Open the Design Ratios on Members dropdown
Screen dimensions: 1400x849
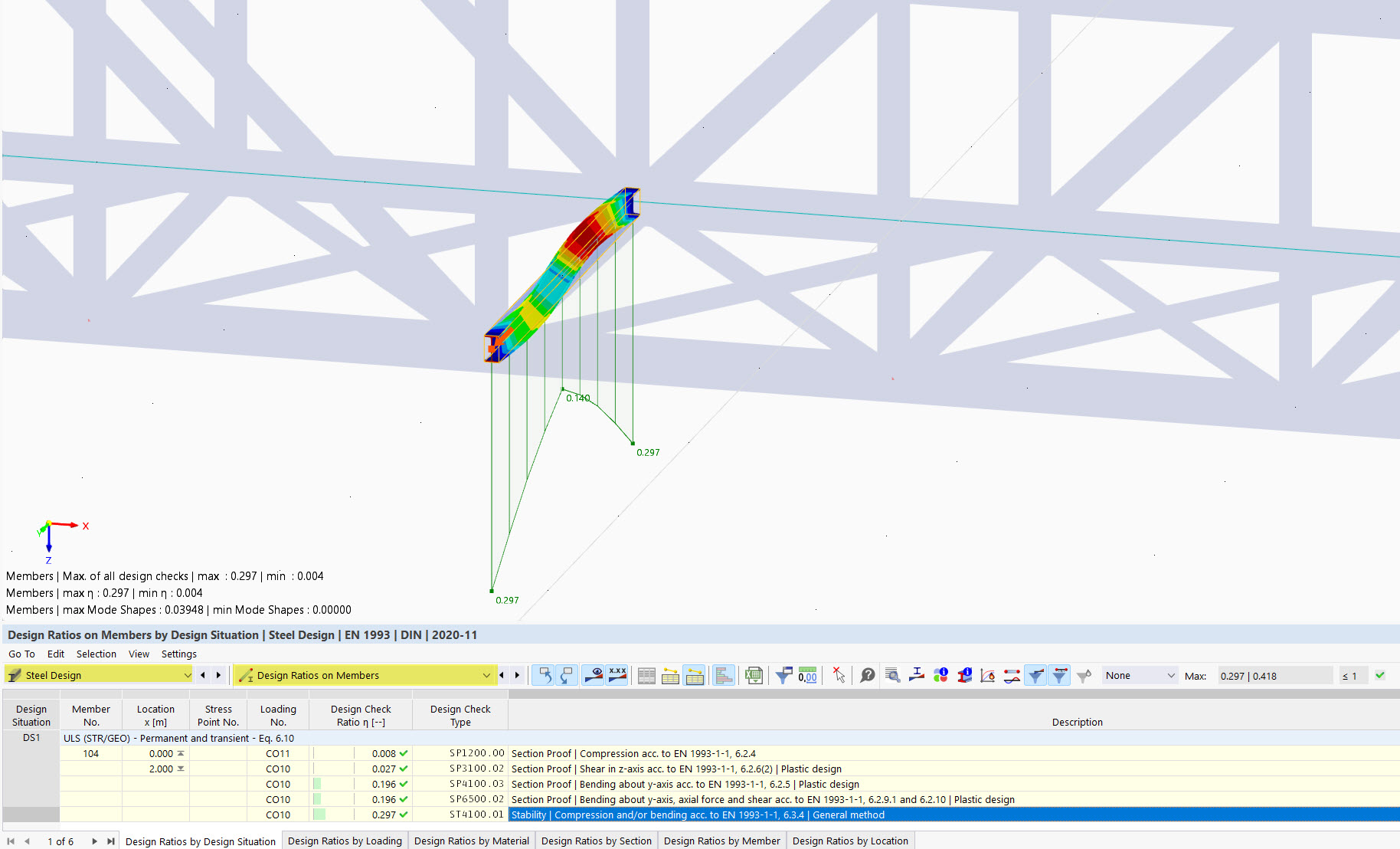(487, 675)
